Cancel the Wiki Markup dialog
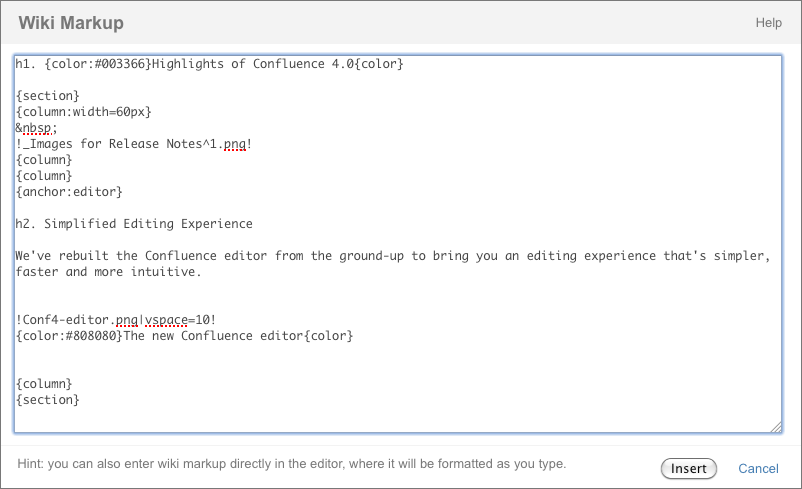Image resolution: width=802 pixels, height=489 pixels. pyautogui.click(x=758, y=469)
